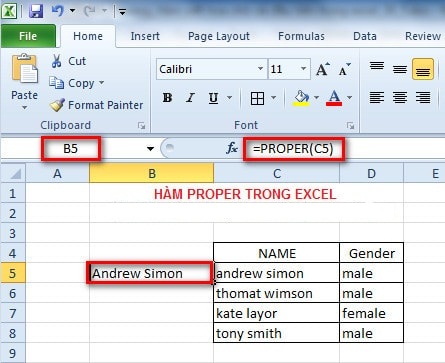Click the Decrease Font Size icon
The height and width of the screenshot is (363, 445).
344,69
